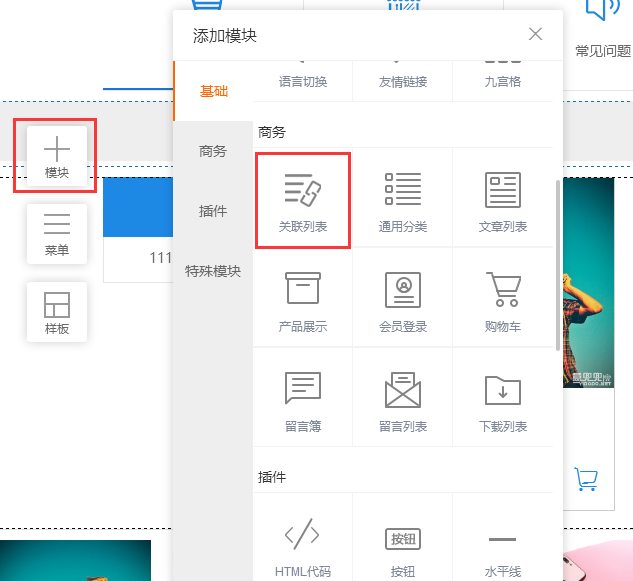The width and height of the screenshot is (633, 581).
Task: Add the 会员登录 module
Action: (x=403, y=298)
